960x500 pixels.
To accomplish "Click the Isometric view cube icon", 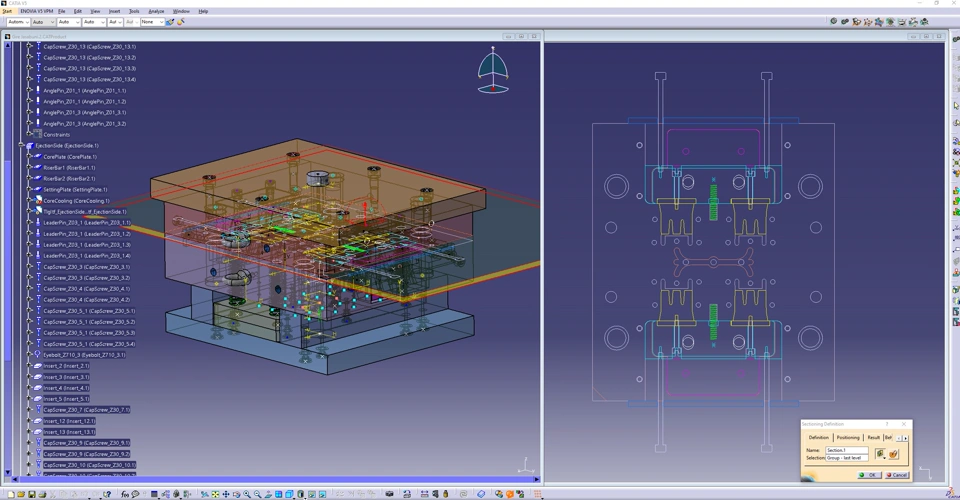I will (x=289, y=494).
